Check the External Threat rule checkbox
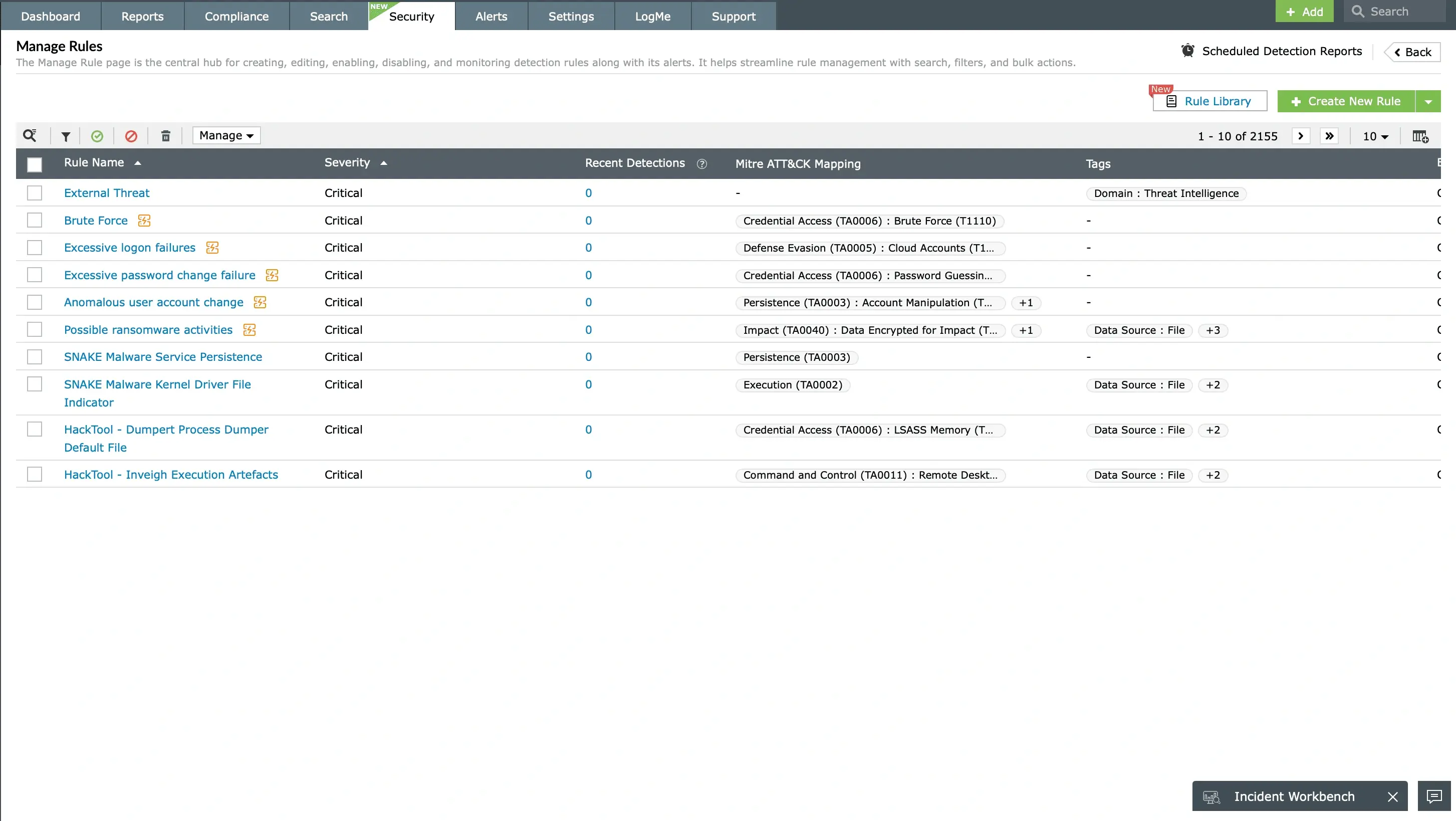The image size is (1456, 821). (x=35, y=193)
